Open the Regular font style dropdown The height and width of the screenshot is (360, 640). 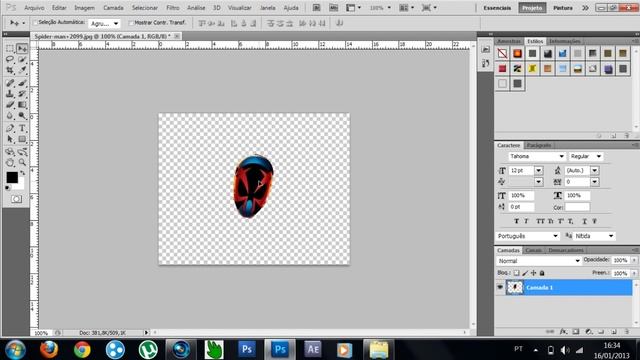tap(598, 156)
